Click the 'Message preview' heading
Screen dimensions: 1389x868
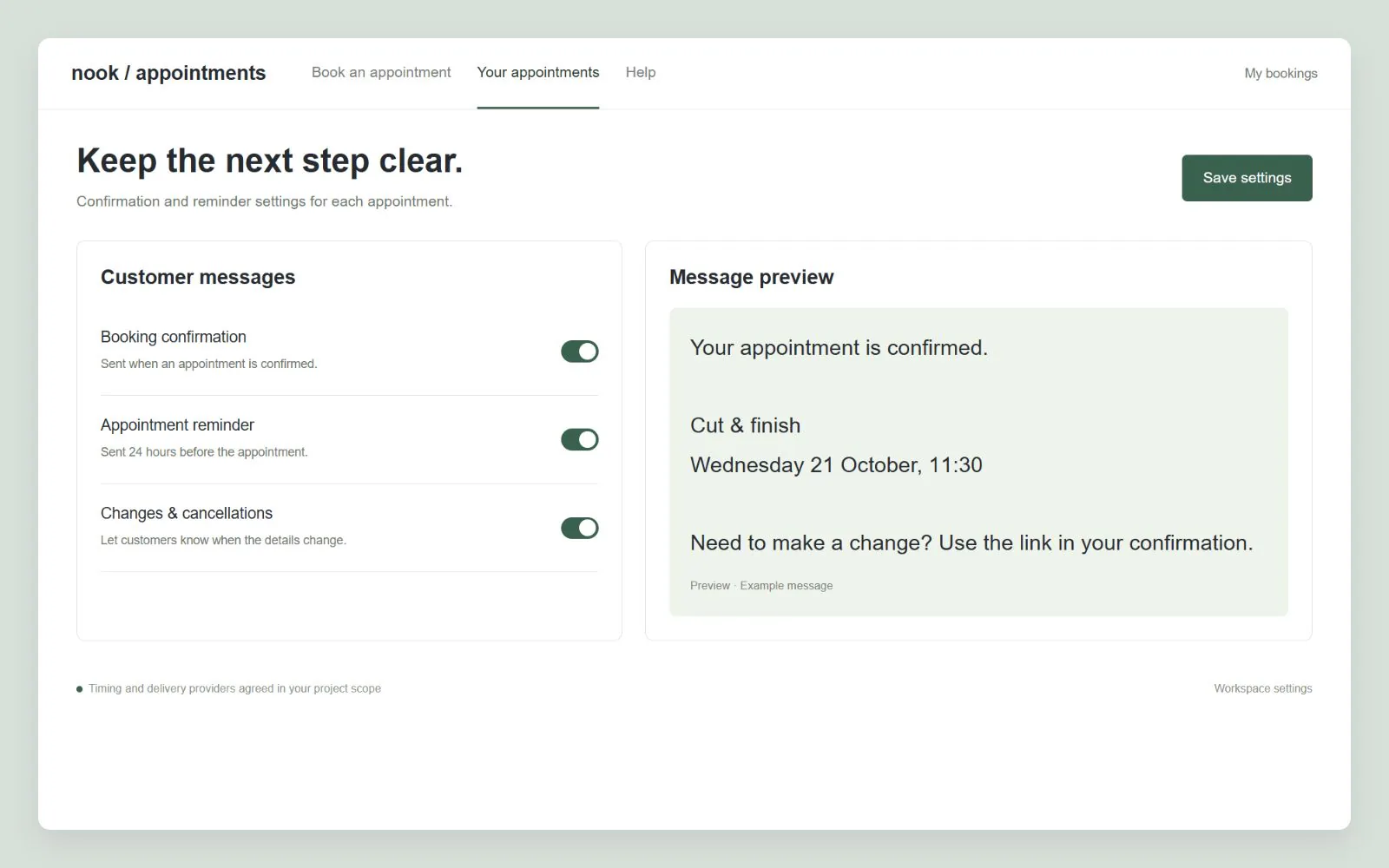point(752,277)
